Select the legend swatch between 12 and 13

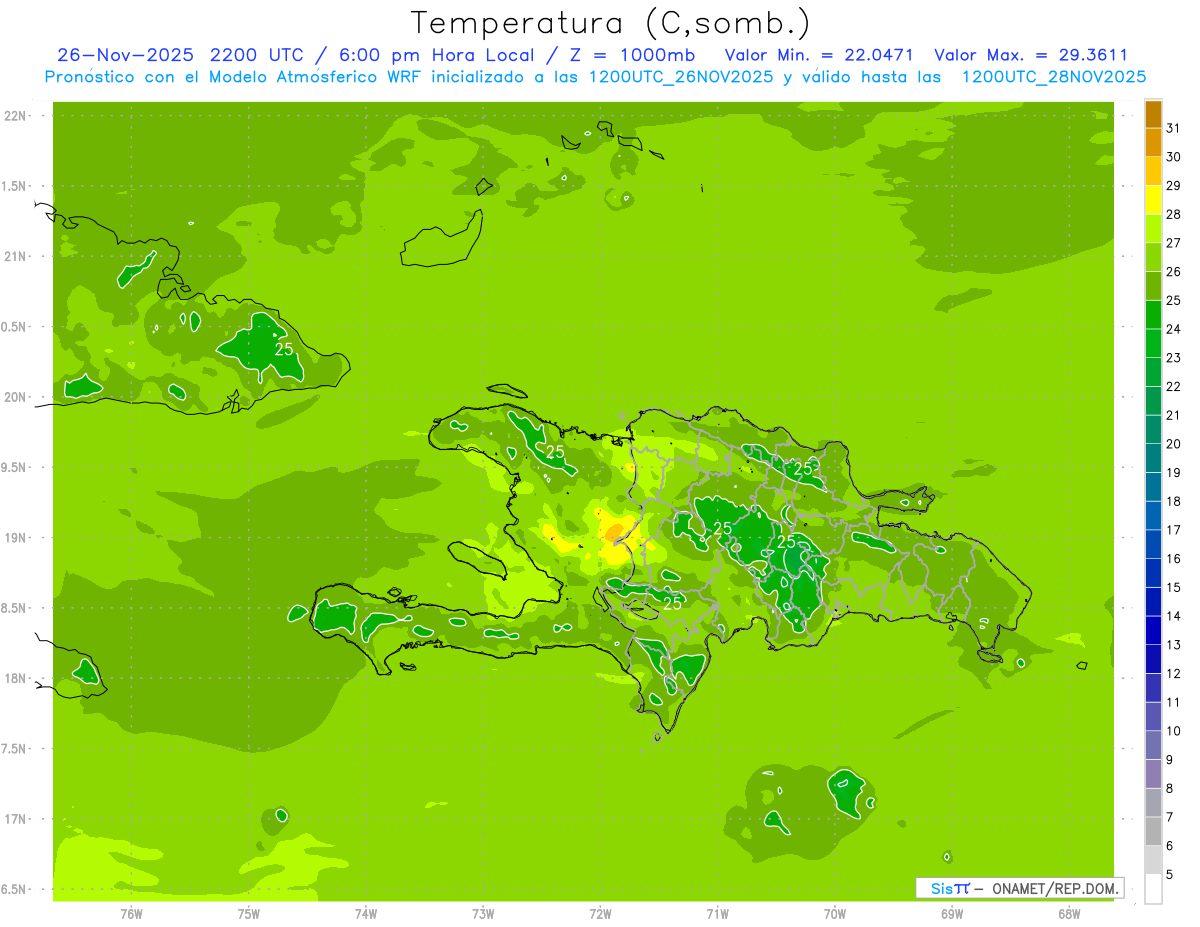(1153, 659)
